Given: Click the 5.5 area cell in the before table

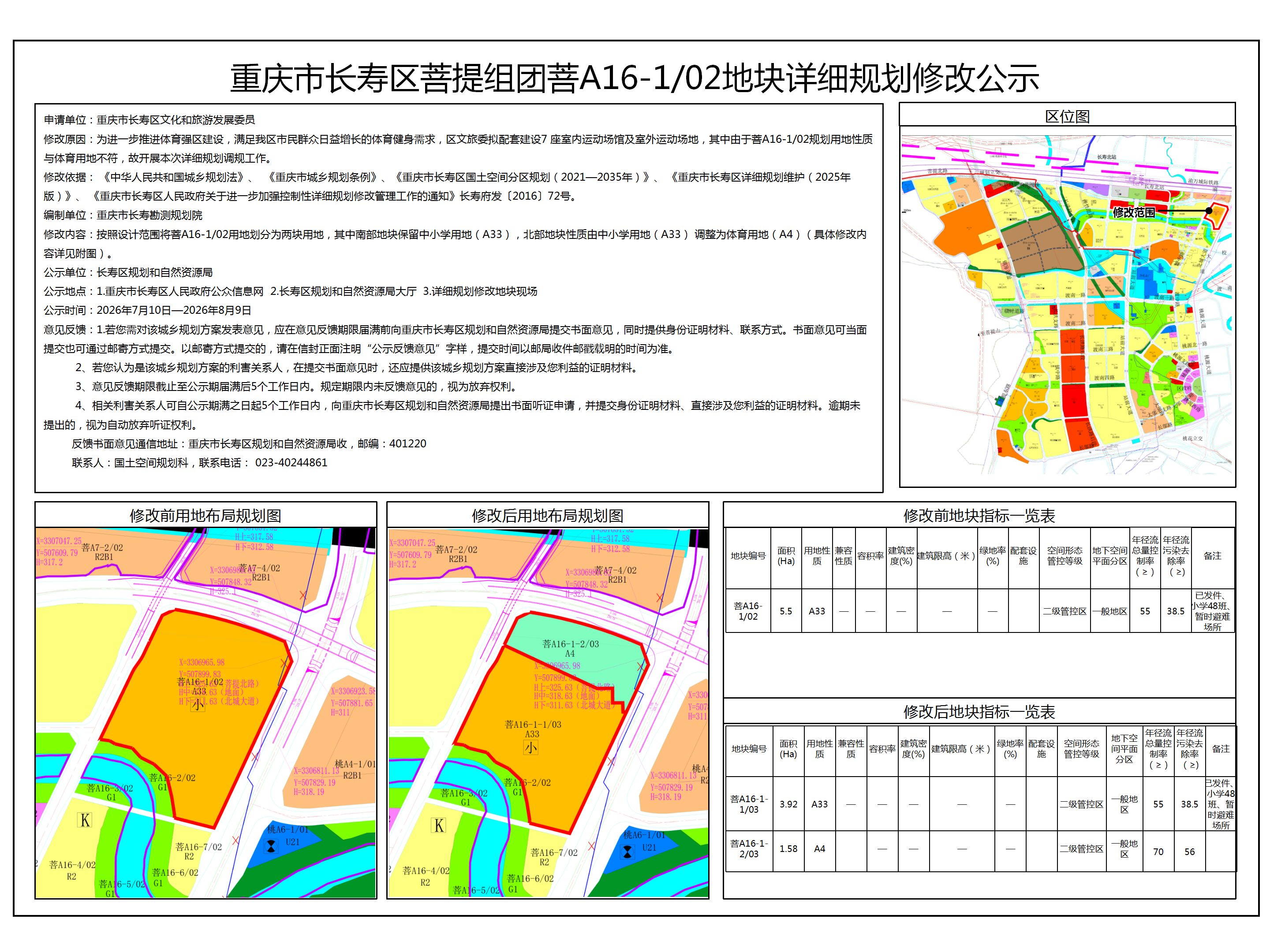Looking at the screenshot, I should pyautogui.click(x=785, y=611).
